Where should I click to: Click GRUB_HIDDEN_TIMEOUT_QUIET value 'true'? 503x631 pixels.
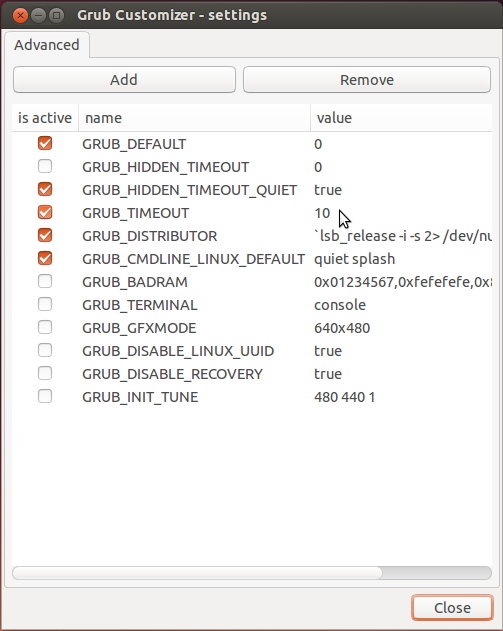pos(328,190)
